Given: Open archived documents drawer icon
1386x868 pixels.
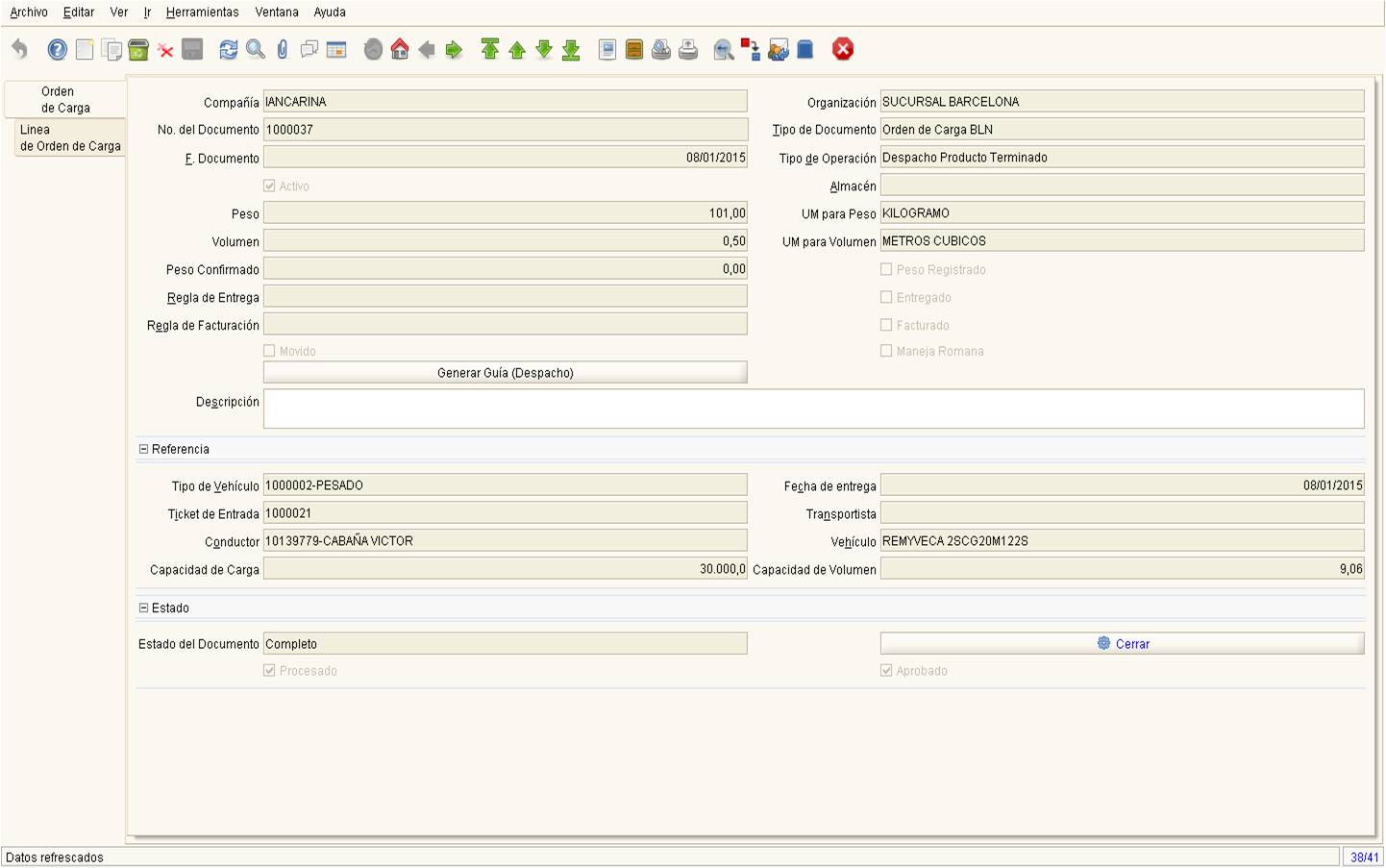Looking at the screenshot, I should [634, 49].
